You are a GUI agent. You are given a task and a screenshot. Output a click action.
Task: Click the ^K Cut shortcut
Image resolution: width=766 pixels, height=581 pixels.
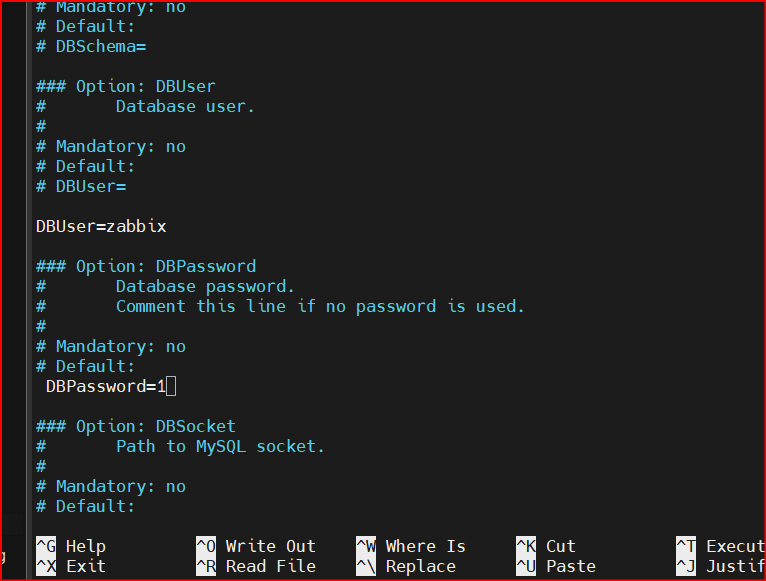546,546
